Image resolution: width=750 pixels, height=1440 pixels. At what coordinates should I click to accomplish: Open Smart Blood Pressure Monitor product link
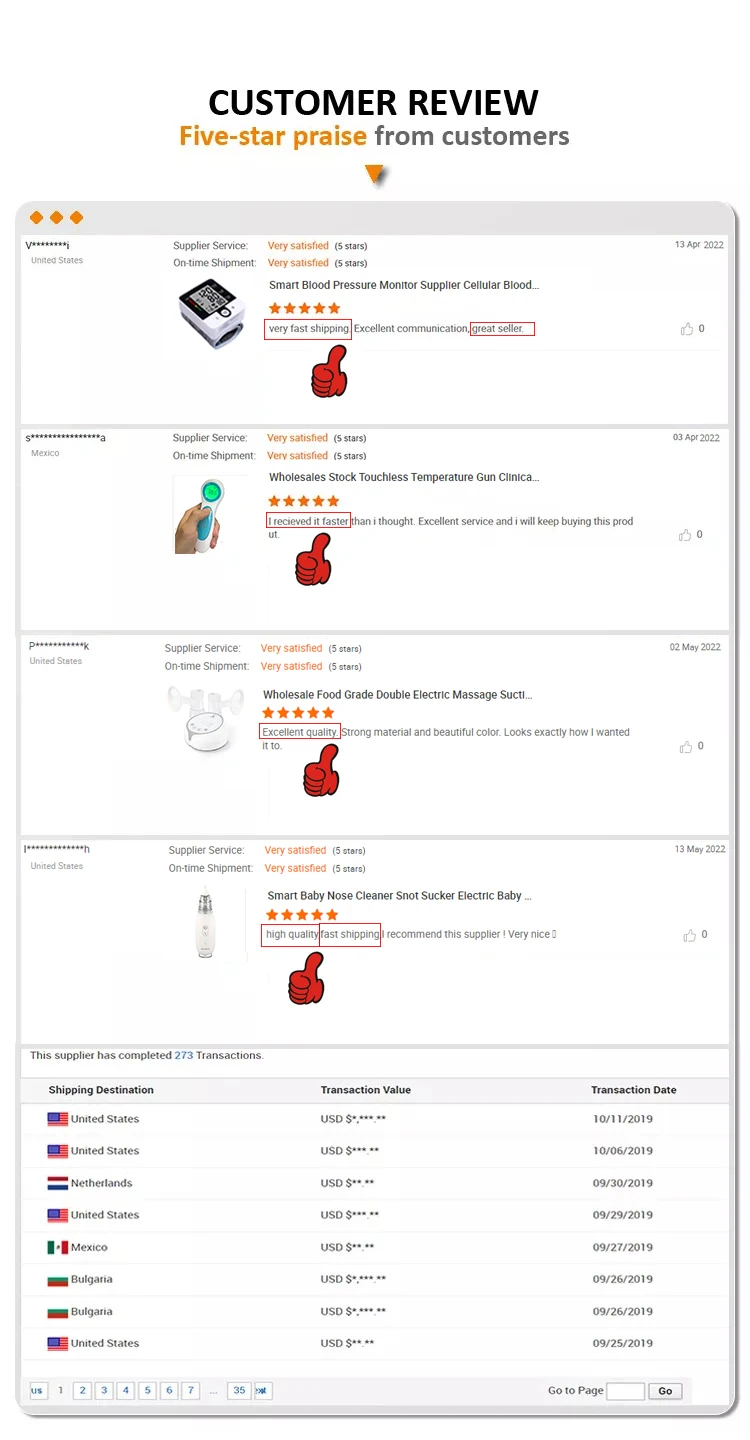(x=404, y=285)
